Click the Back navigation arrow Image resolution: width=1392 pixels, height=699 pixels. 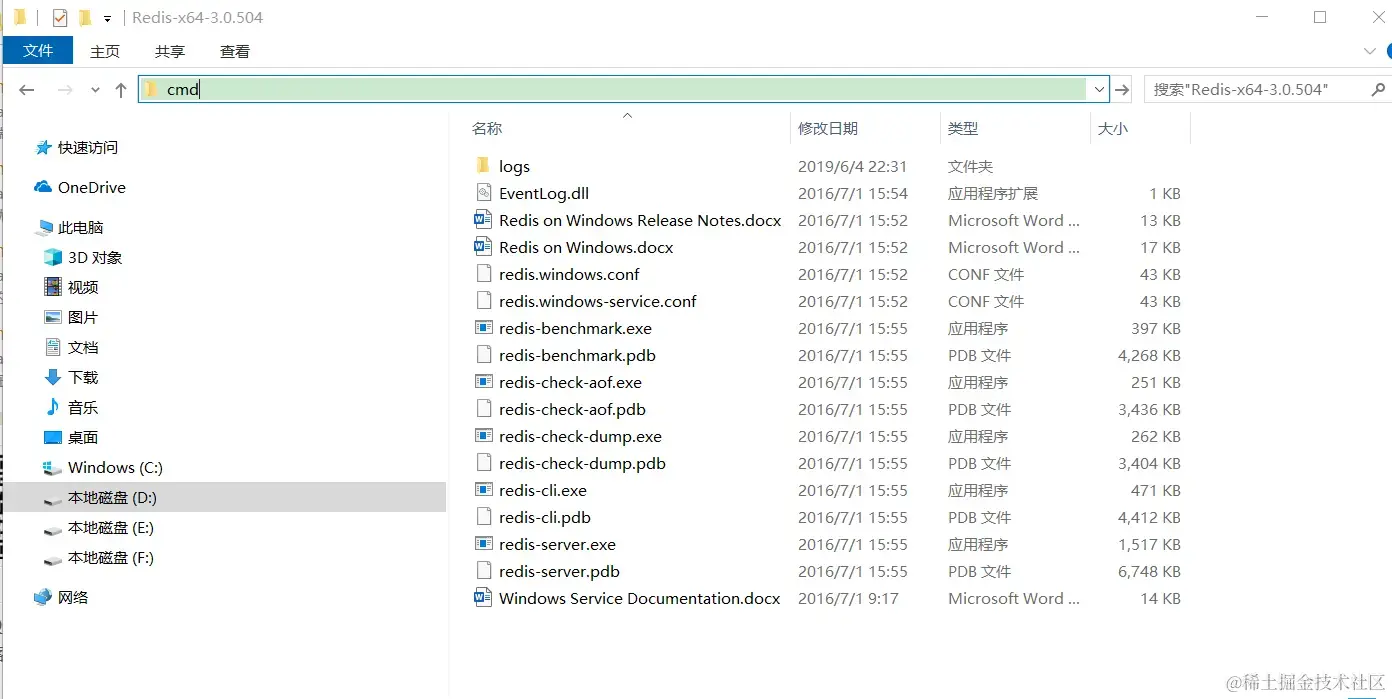[x=27, y=90]
